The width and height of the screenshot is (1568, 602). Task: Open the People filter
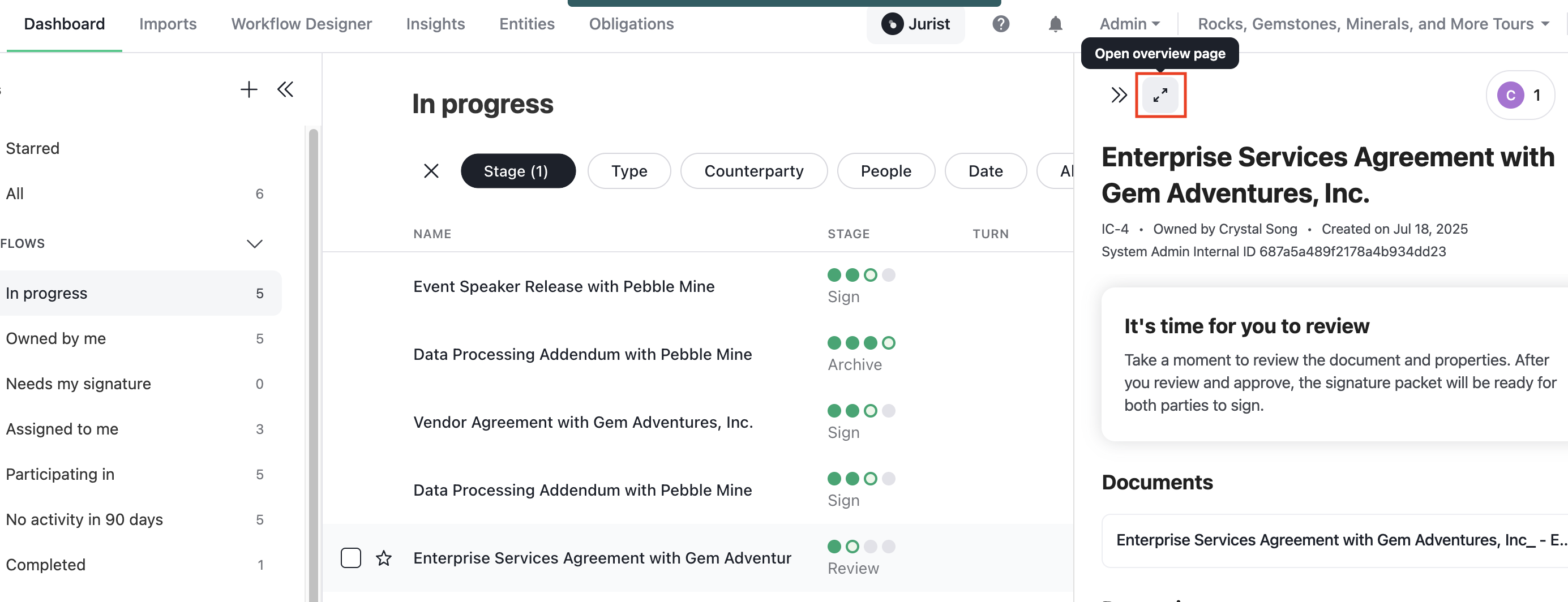point(886,171)
